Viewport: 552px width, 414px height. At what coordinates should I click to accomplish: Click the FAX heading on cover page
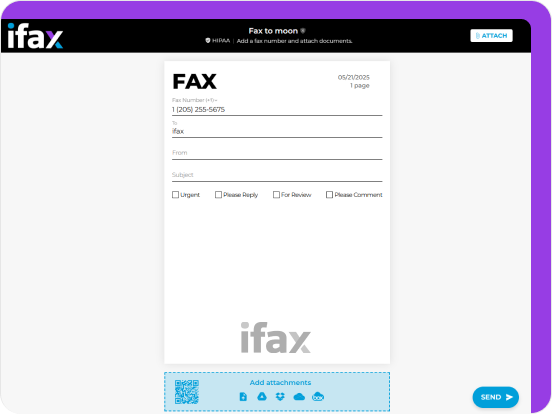[x=195, y=82]
